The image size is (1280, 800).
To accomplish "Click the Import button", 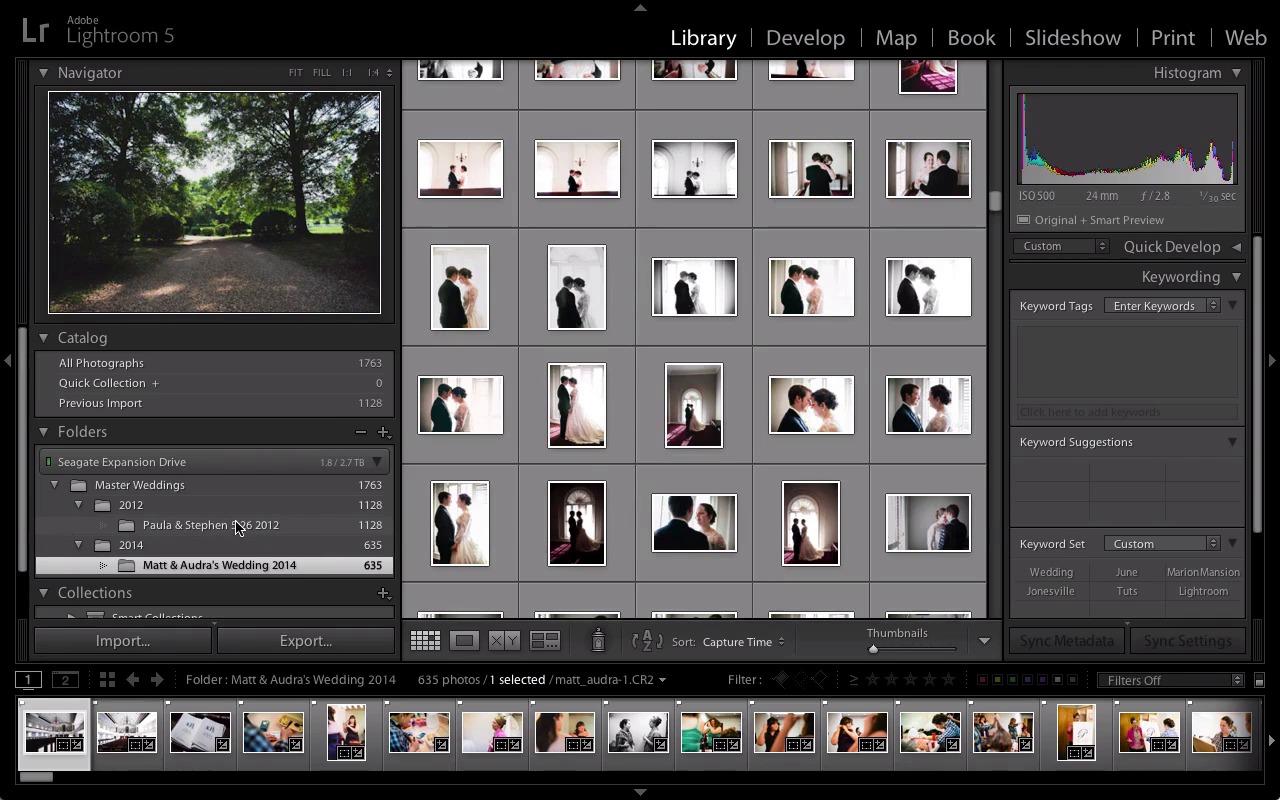I will point(123,641).
